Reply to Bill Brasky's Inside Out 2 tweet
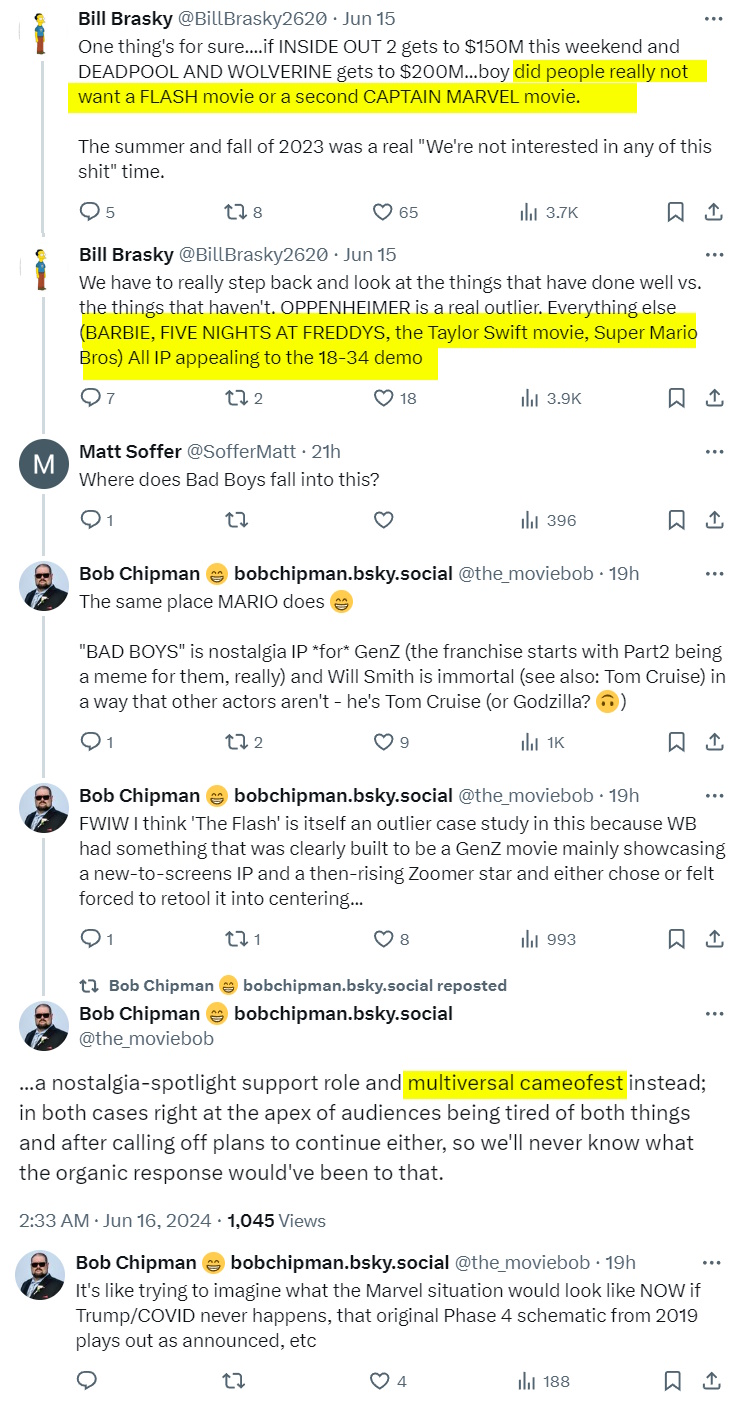The width and height of the screenshot is (739, 1402). tap(90, 212)
